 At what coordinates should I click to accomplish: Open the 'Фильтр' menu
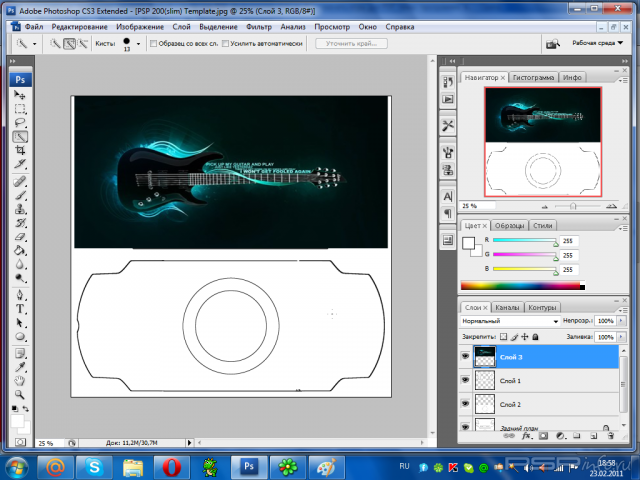coord(258,25)
